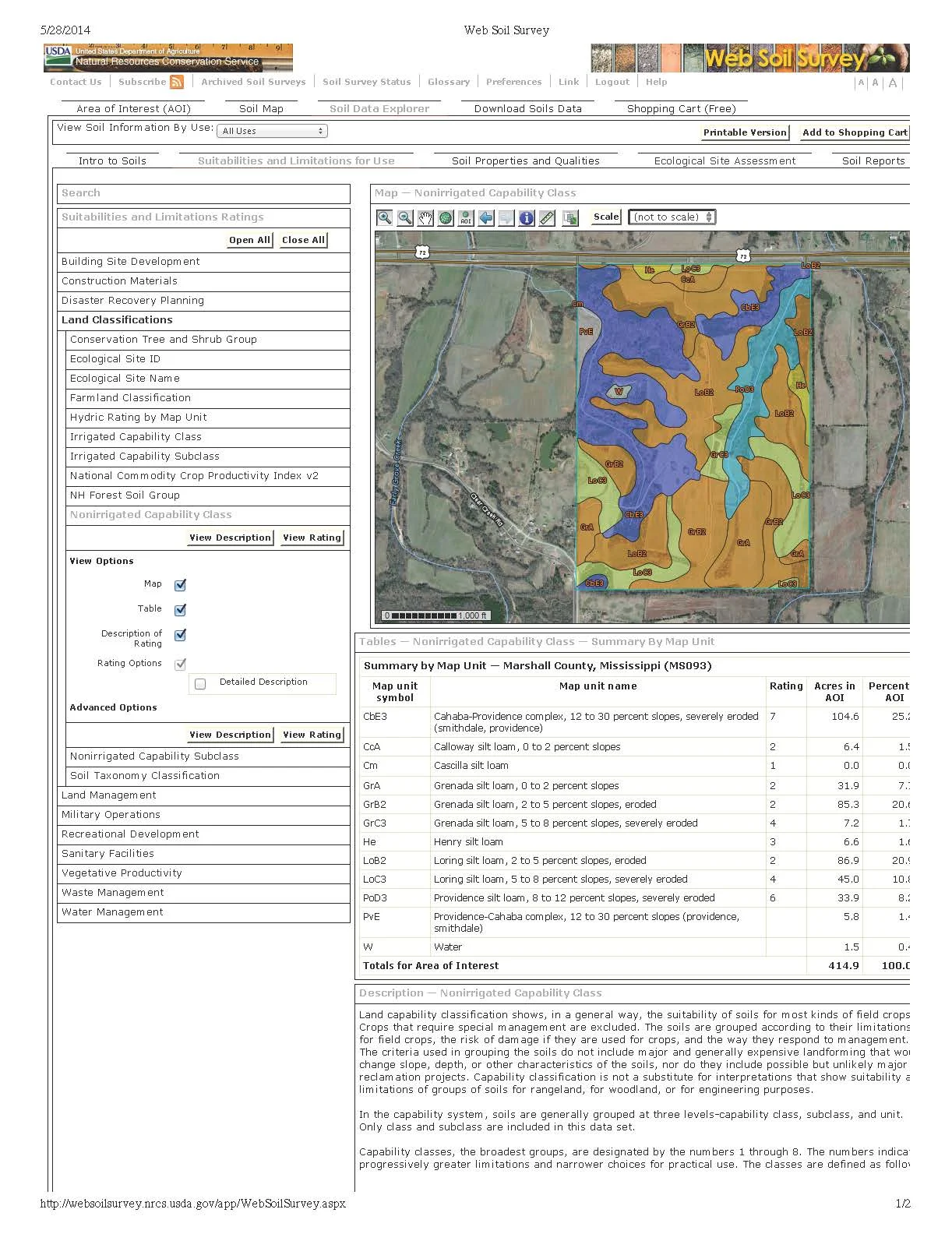
Task: Open Shopping Cart (Free) tab
Action: 681,108
